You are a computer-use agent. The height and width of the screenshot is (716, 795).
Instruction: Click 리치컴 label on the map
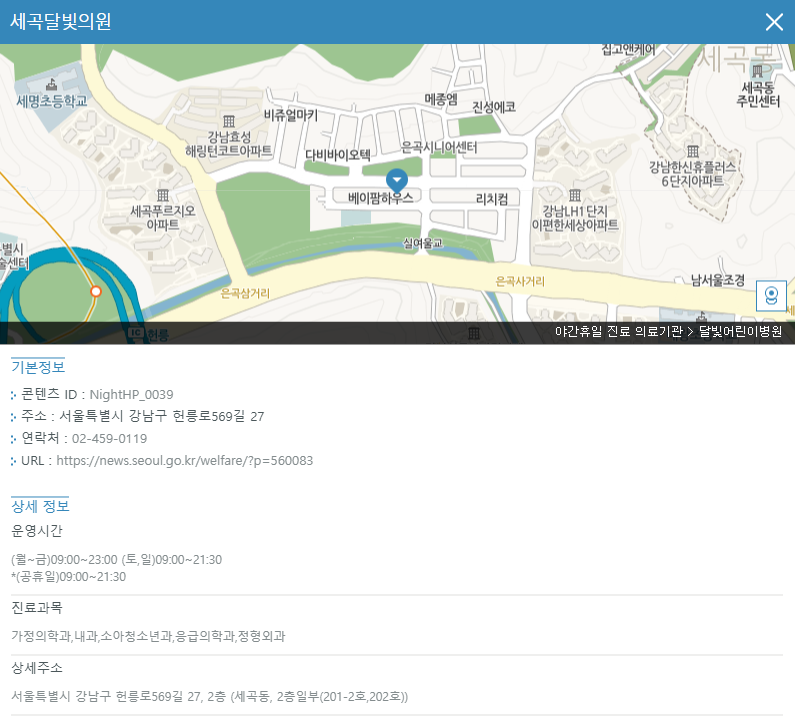click(492, 199)
